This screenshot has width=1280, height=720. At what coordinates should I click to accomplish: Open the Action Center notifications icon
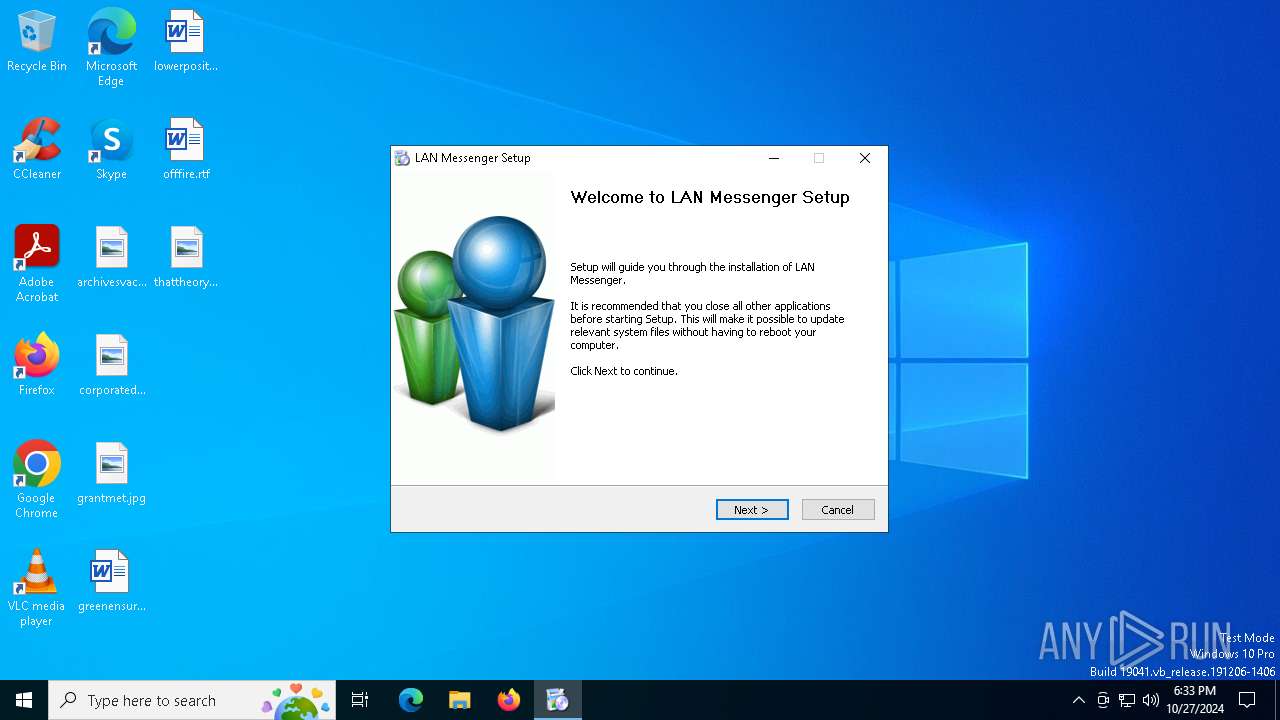tap(1247, 700)
